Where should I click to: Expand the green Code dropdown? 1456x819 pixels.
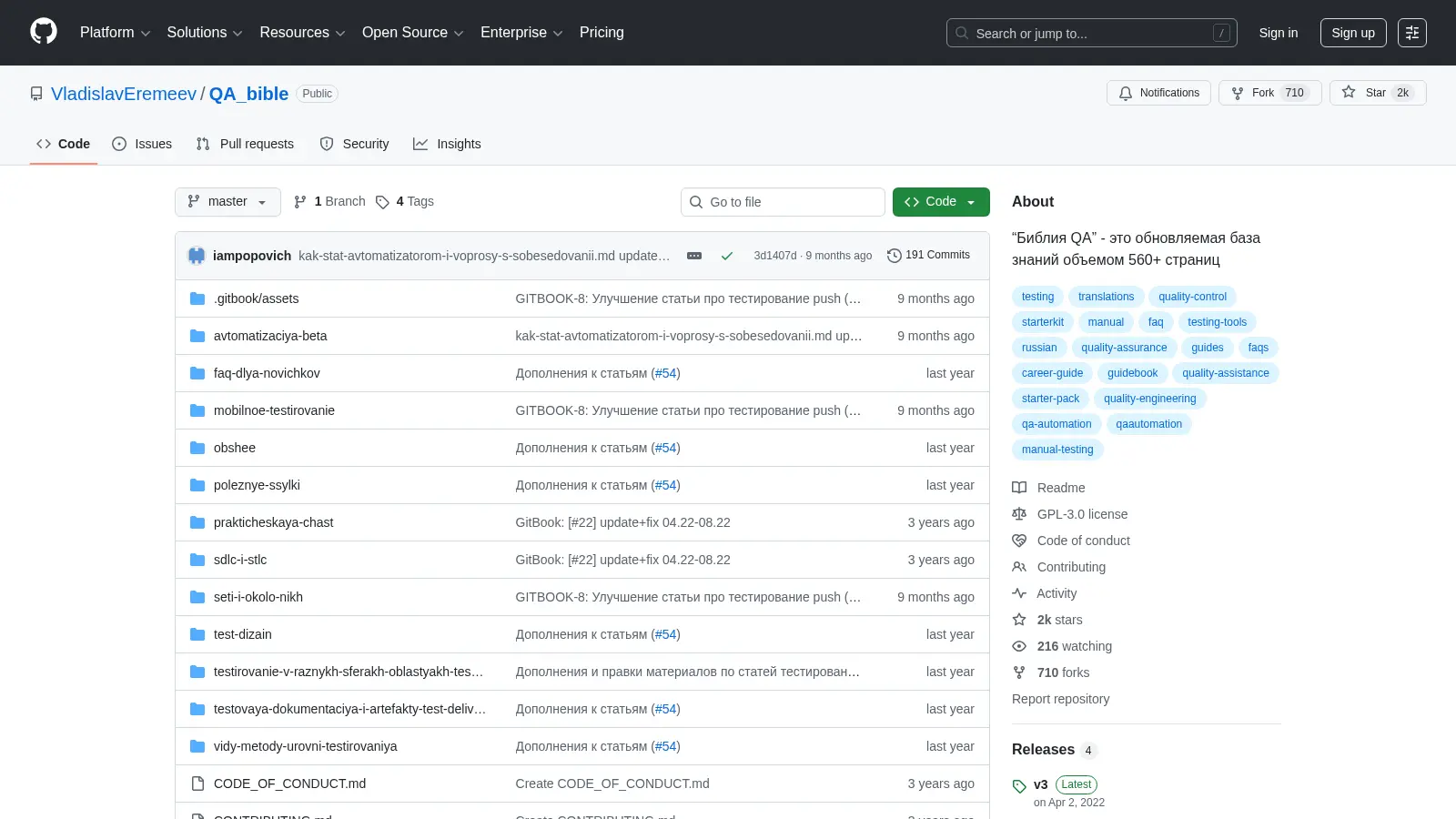coord(941,202)
